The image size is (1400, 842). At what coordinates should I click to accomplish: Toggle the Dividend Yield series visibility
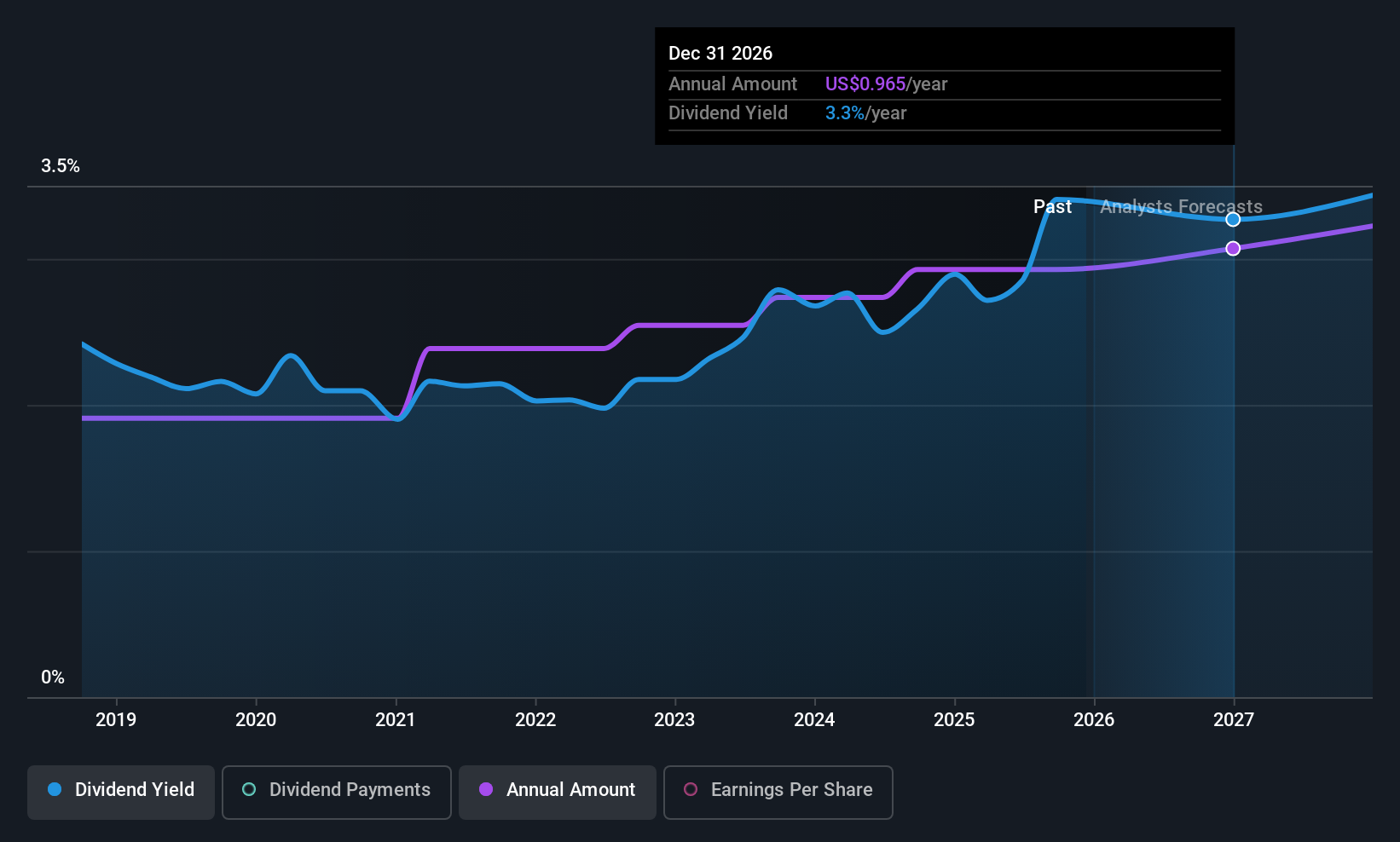[x=120, y=790]
